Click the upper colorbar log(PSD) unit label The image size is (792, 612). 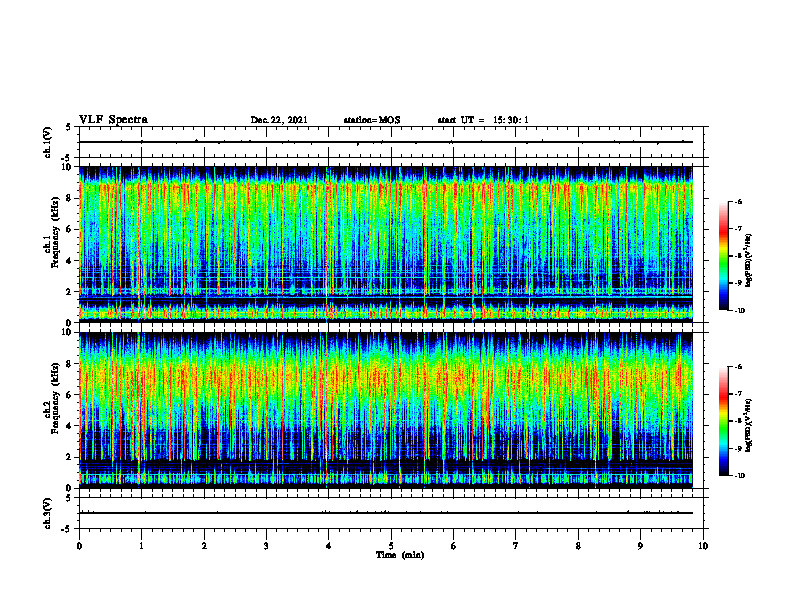click(749, 261)
